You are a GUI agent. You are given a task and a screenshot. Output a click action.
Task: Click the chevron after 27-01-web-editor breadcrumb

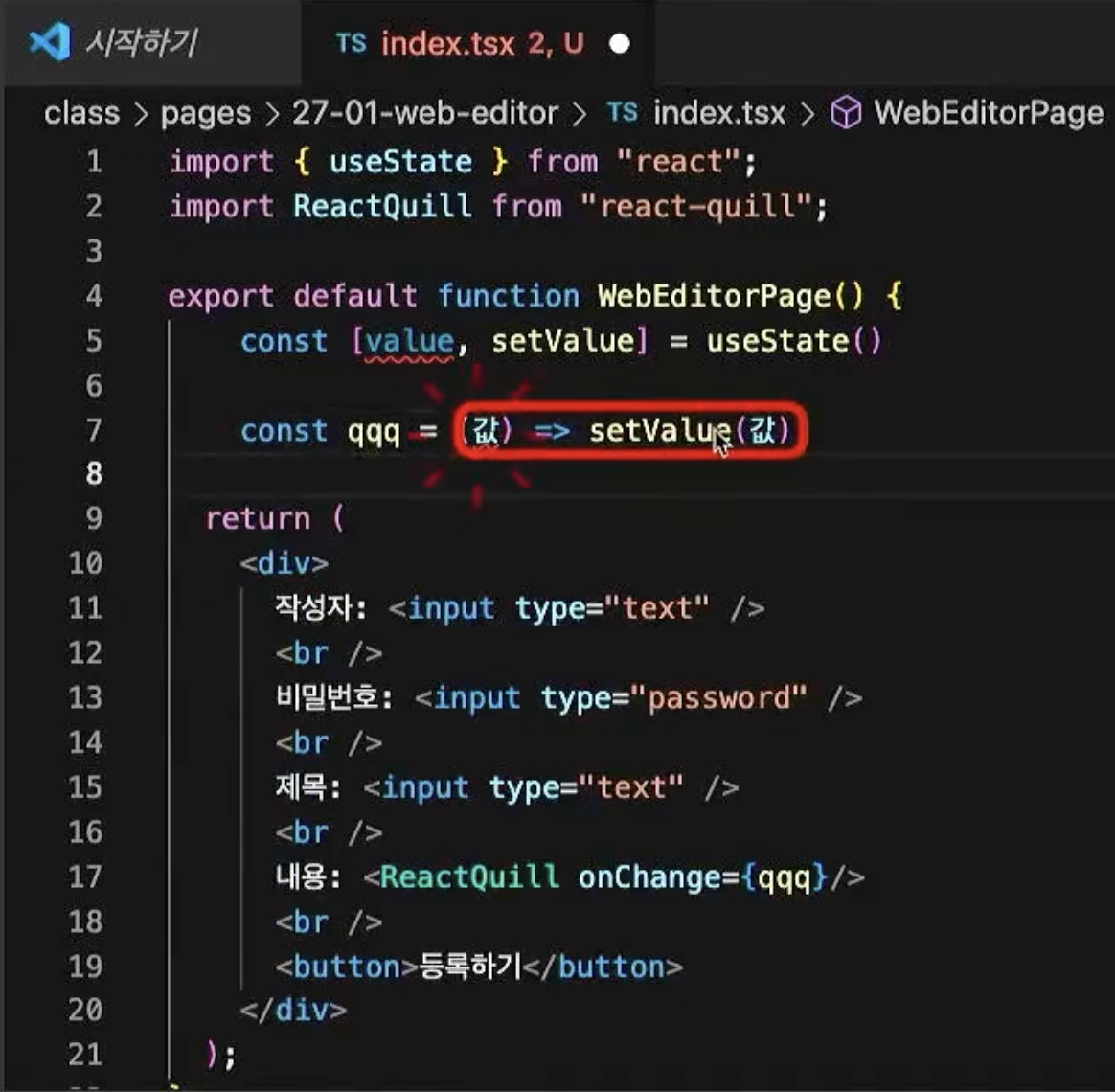(x=580, y=114)
